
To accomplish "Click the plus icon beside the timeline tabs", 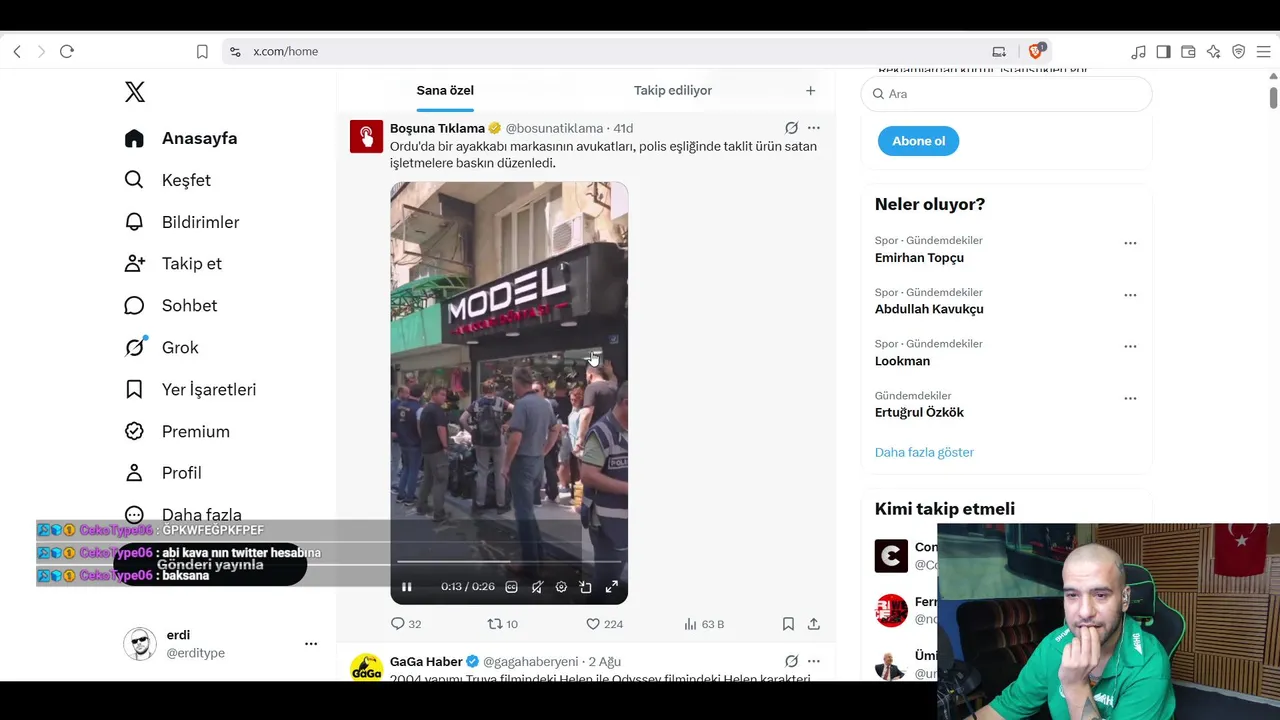I will (810, 90).
